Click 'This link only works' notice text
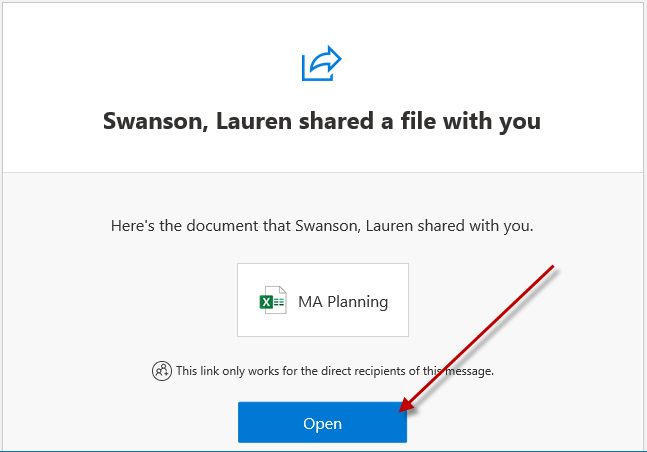This screenshot has height=452, width=647. point(335,371)
